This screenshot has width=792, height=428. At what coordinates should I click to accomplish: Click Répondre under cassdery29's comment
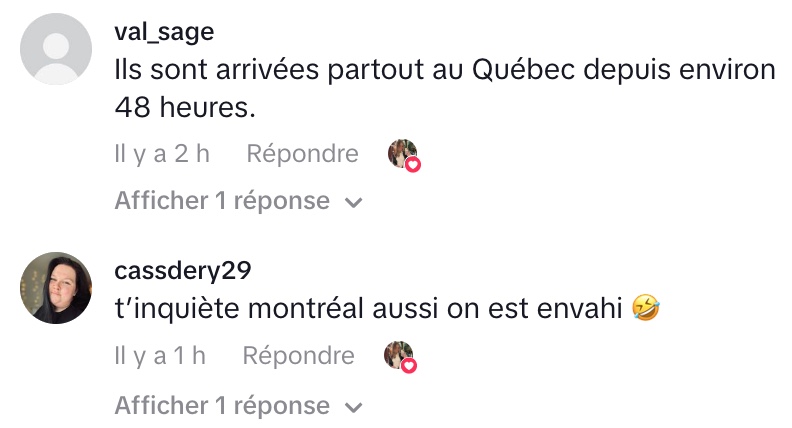[x=298, y=356]
